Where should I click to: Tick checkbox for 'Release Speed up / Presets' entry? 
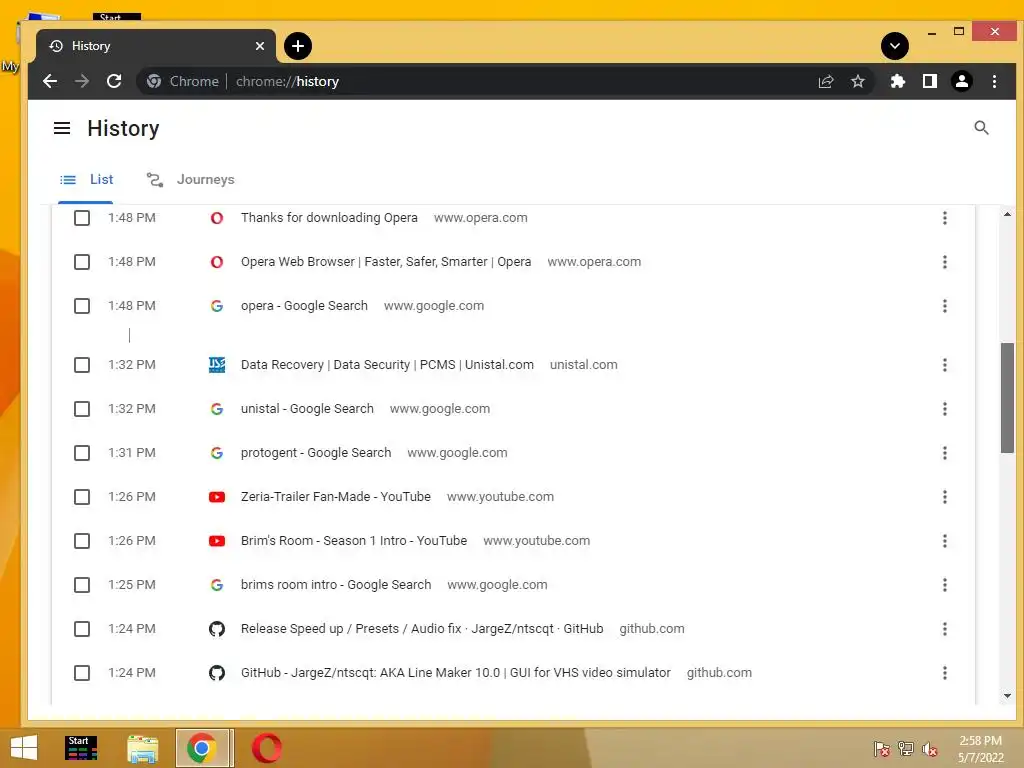pyautogui.click(x=82, y=629)
